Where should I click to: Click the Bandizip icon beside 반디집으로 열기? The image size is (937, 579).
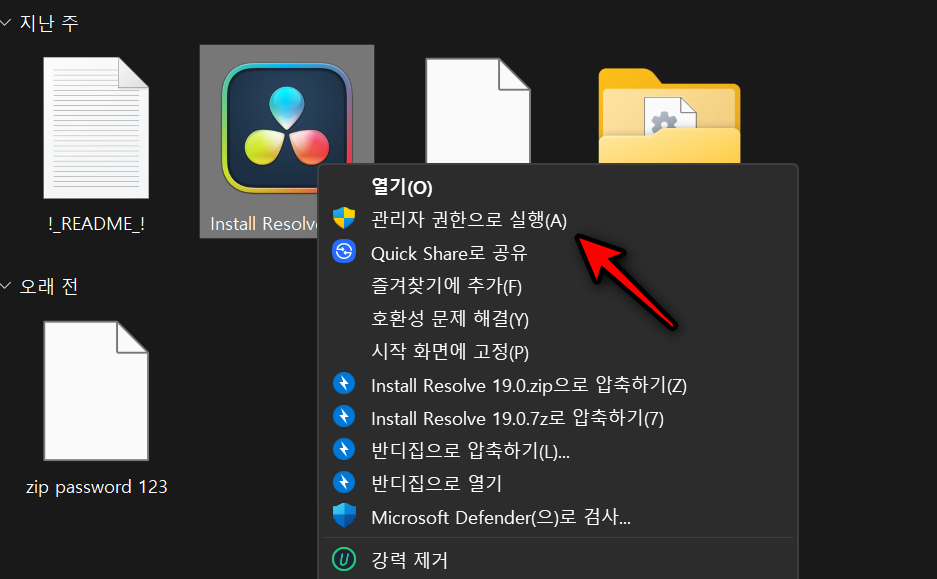click(x=344, y=482)
